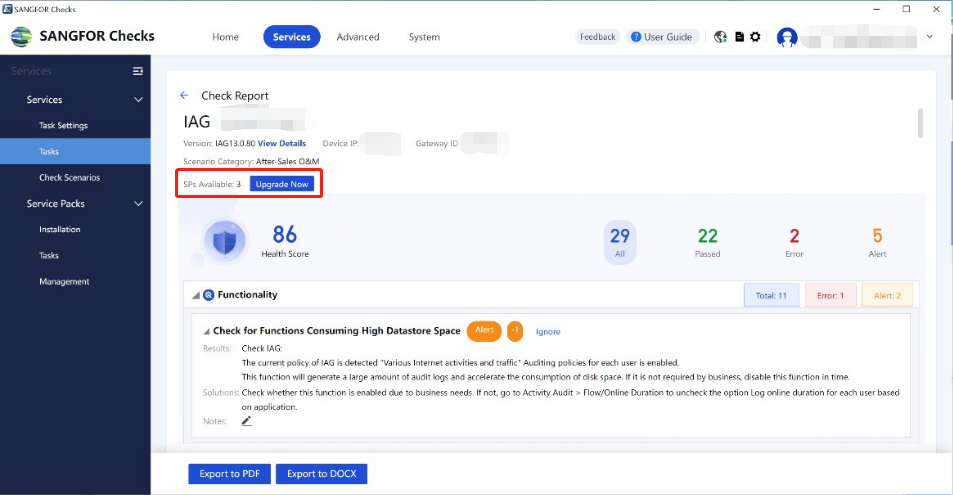Click the Check Report title
Image resolution: width=953 pixels, height=495 pixels.
235,95
